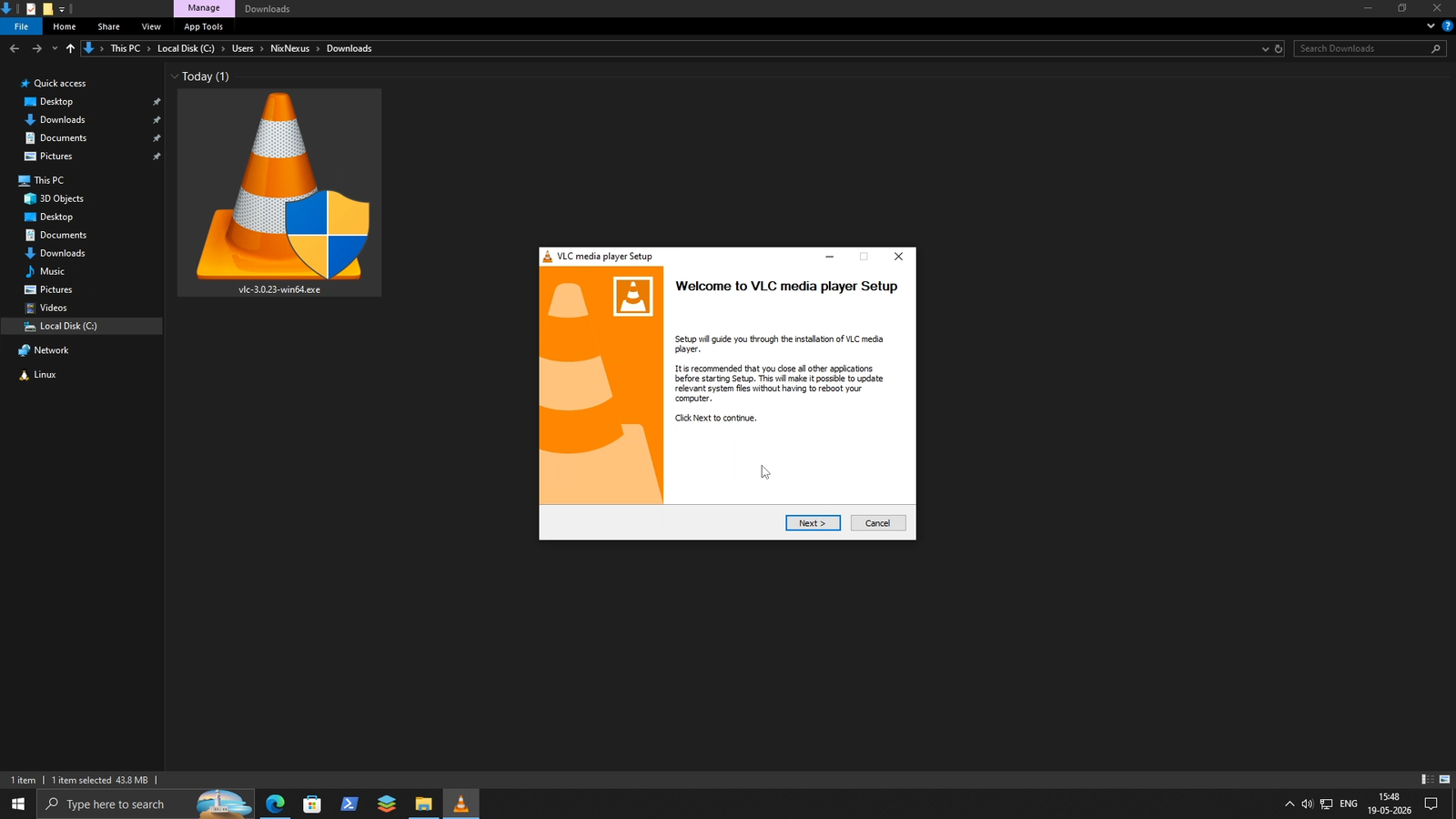This screenshot has width=1456, height=819.
Task: Click the ENG language indicator
Action: (x=1349, y=804)
